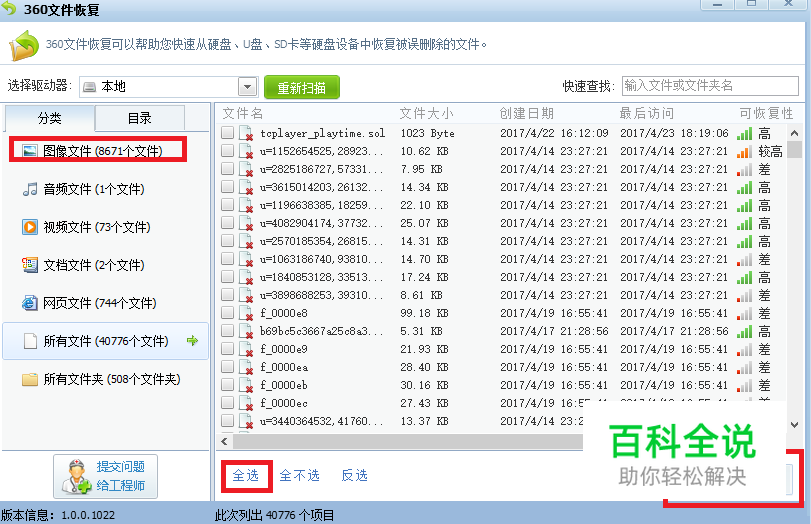Select the 所有文件 blank page icon
The width and height of the screenshot is (811, 524).
point(30,341)
